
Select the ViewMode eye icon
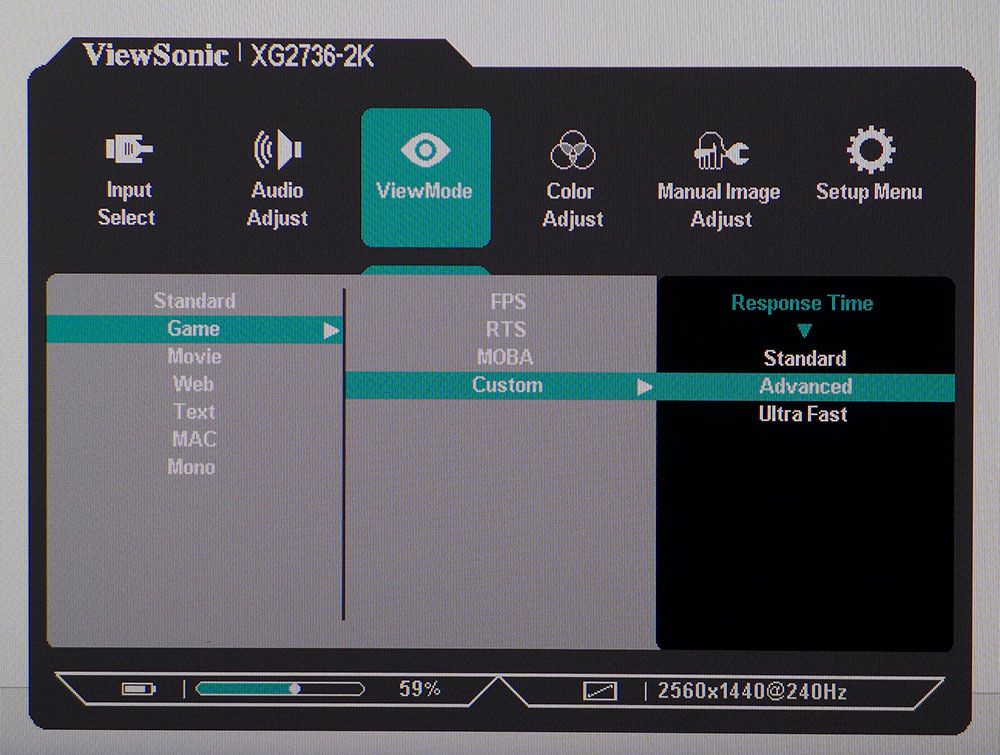425,150
